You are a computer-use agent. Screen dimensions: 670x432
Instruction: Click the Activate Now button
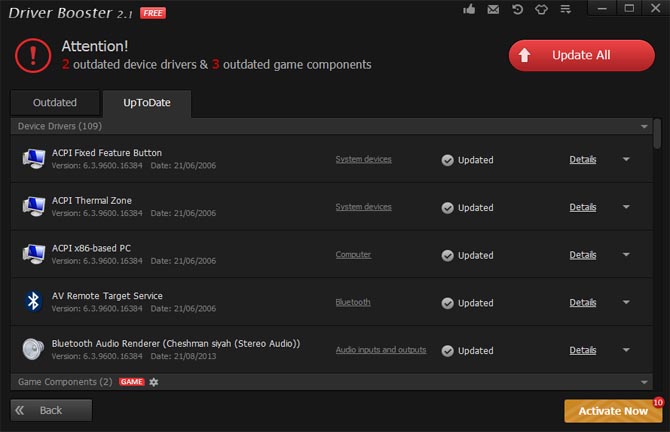pos(613,411)
